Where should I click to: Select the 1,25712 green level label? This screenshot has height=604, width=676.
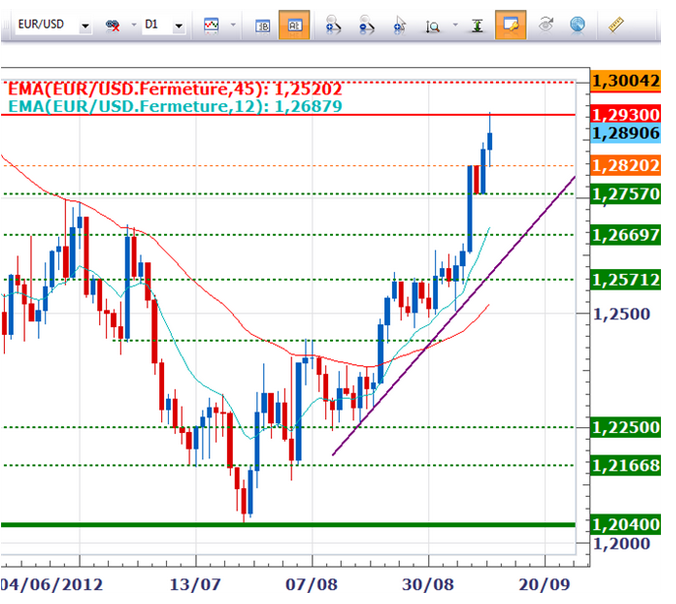coord(626,280)
